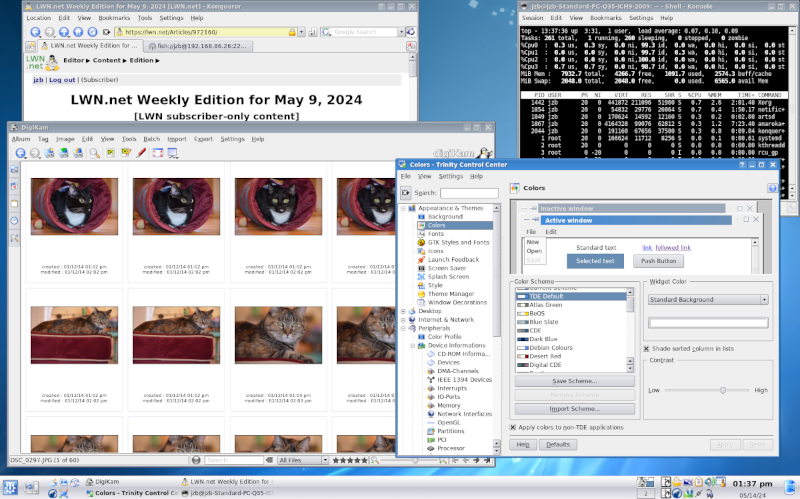Open the Bookmarks menu in Konqueror
Image resolution: width=800 pixels, height=499 pixels.
(113, 18)
